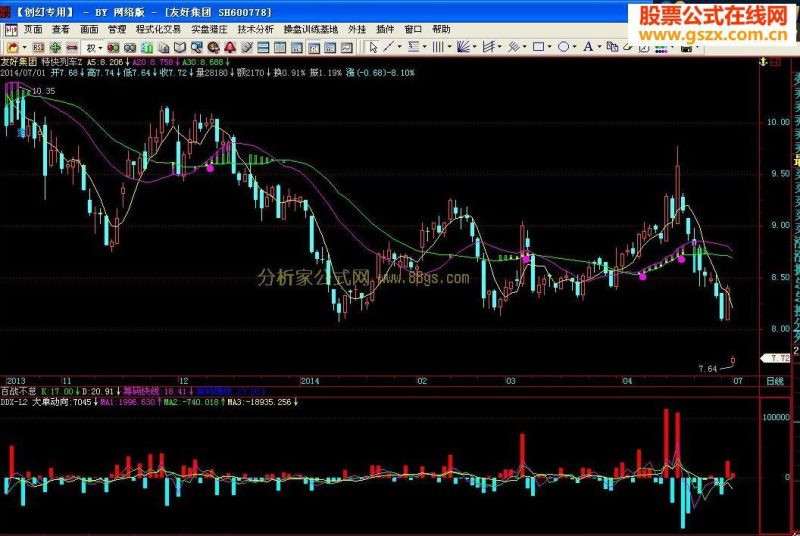Click the 友好集团 stock name label
Viewport: 800px width, 536px height.
[18, 62]
